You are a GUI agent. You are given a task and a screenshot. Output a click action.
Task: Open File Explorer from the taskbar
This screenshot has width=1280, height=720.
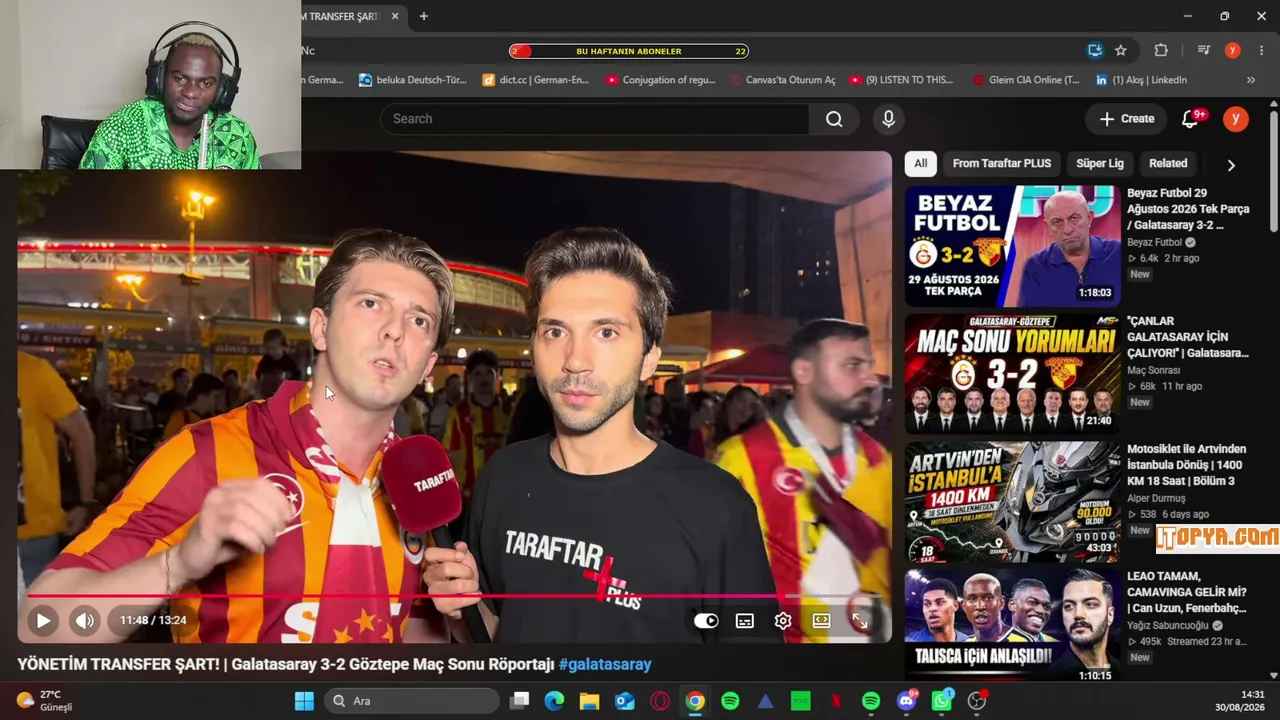[x=589, y=701]
